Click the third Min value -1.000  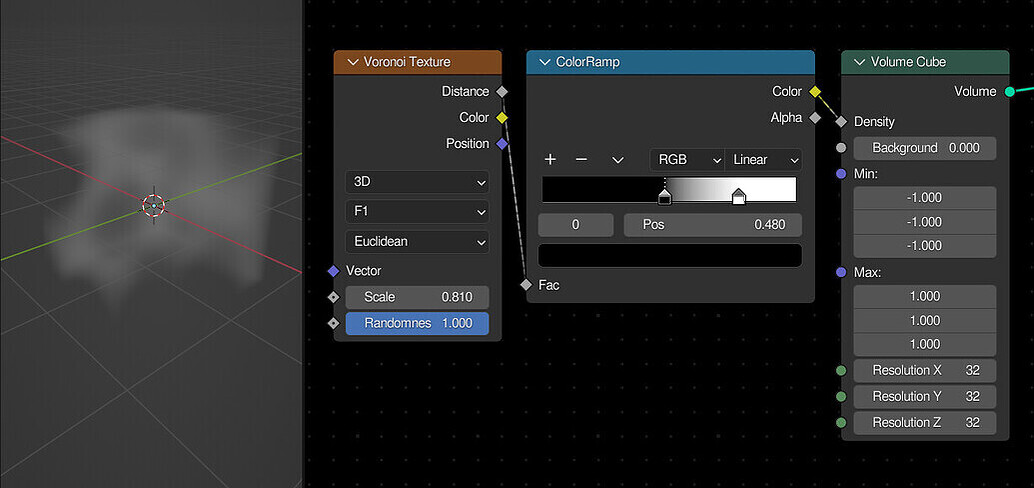(925, 246)
